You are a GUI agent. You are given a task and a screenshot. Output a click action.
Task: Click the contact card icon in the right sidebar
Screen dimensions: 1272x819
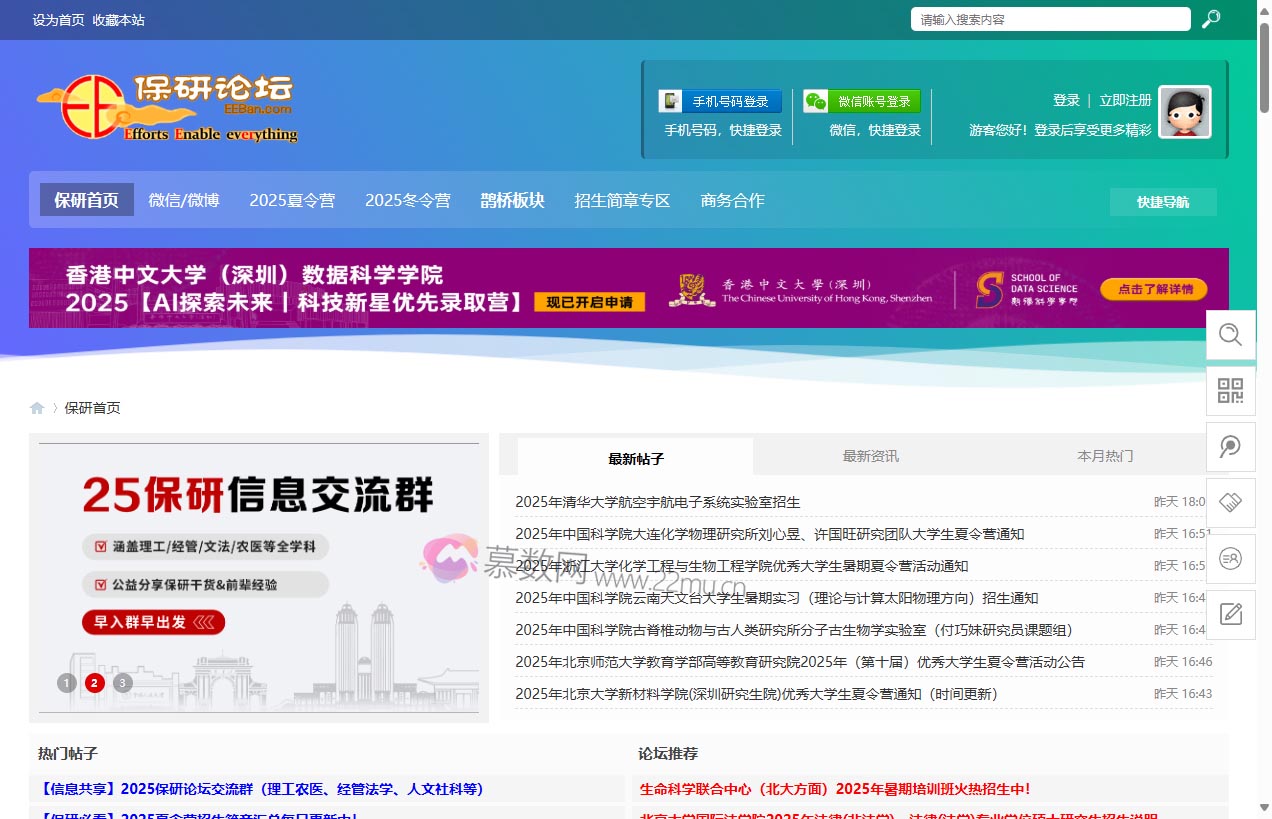pyautogui.click(x=1231, y=559)
